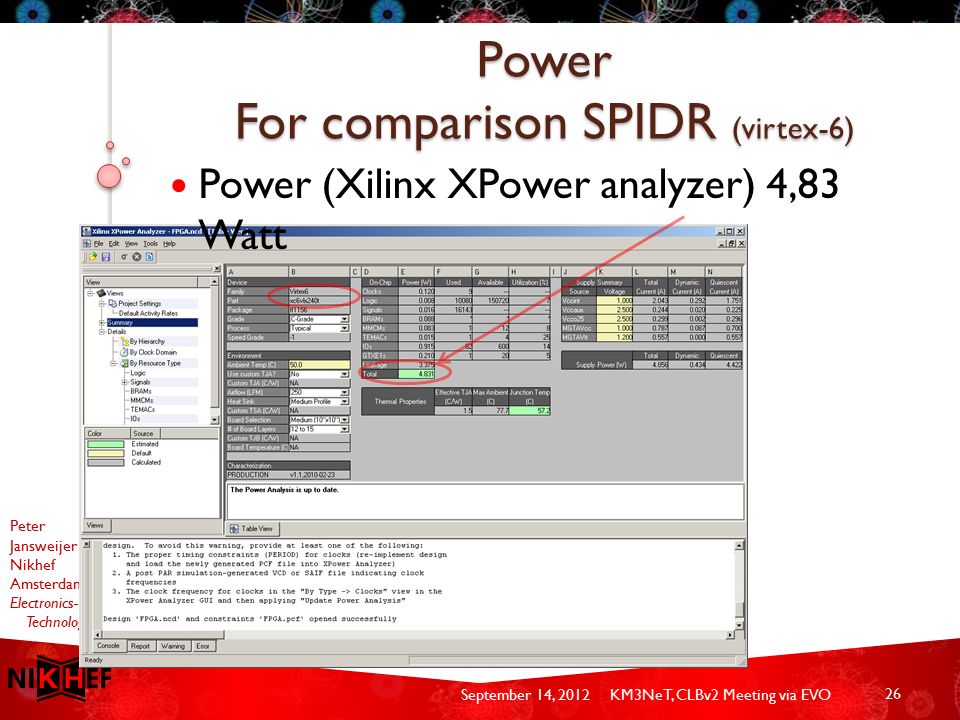The height and width of the screenshot is (720, 960).
Task: Open the Heat Sink dropdown
Action: click(x=345, y=402)
